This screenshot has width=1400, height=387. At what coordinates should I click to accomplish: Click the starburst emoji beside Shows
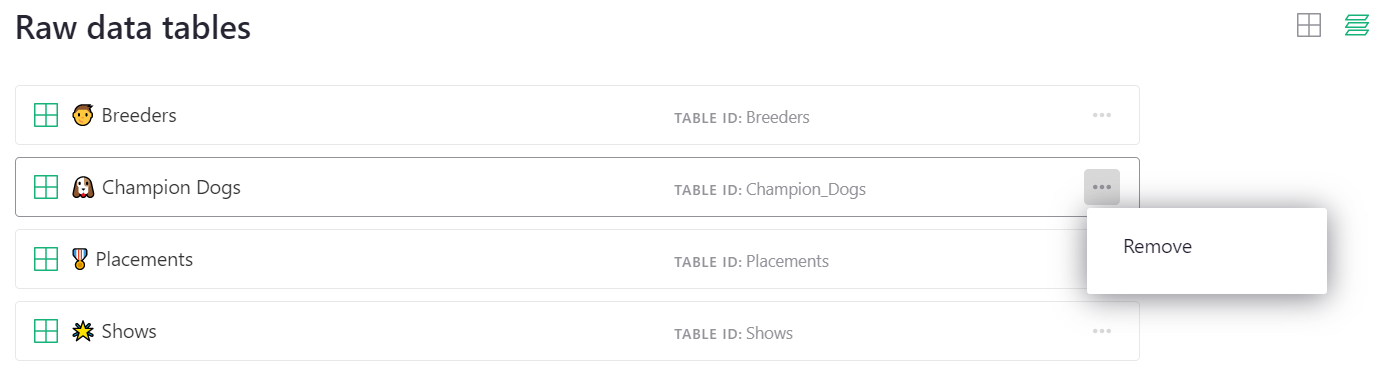click(83, 331)
